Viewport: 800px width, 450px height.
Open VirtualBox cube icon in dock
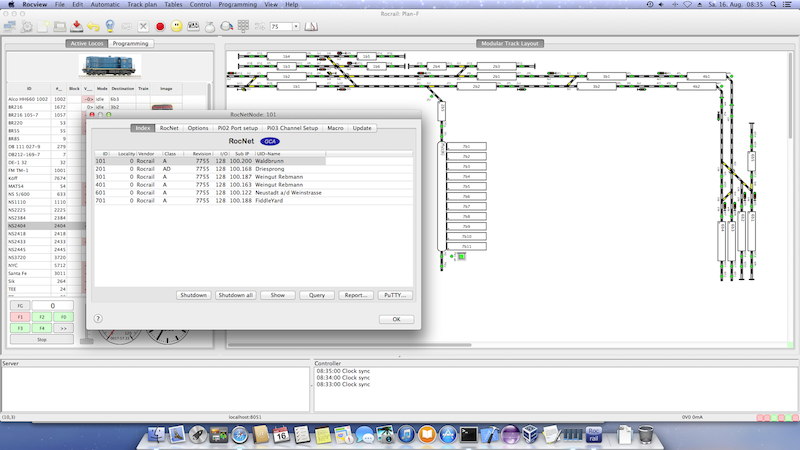[x=530, y=435]
